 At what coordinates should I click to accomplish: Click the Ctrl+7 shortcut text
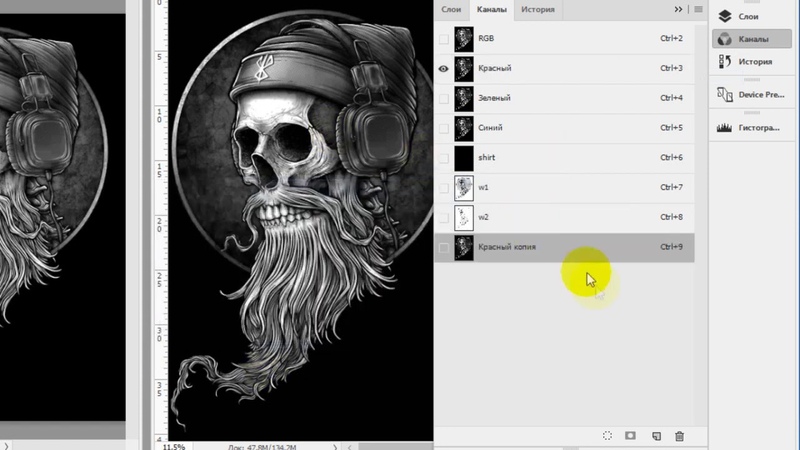point(671,187)
